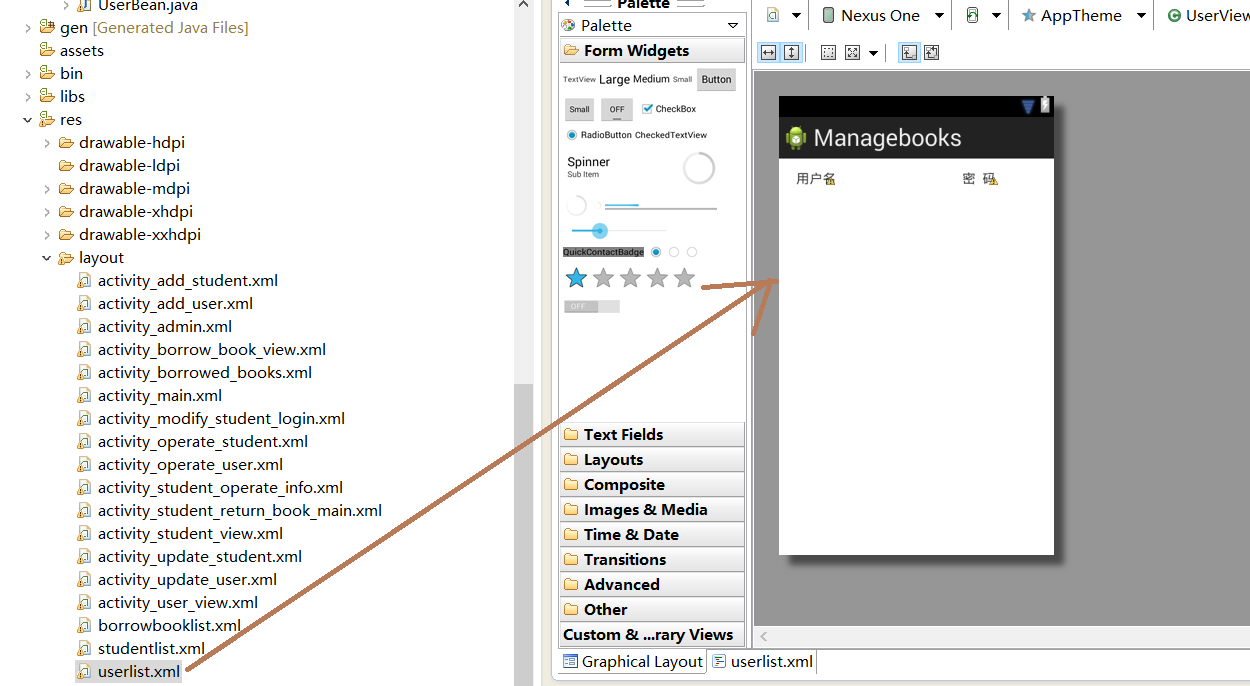Pick the RadioButton widget in palette

(x=599, y=135)
